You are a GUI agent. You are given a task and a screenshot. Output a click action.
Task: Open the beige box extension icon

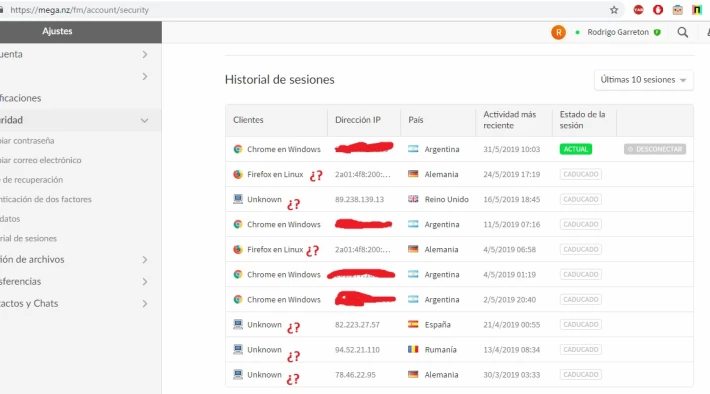click(x=678, y=10)
